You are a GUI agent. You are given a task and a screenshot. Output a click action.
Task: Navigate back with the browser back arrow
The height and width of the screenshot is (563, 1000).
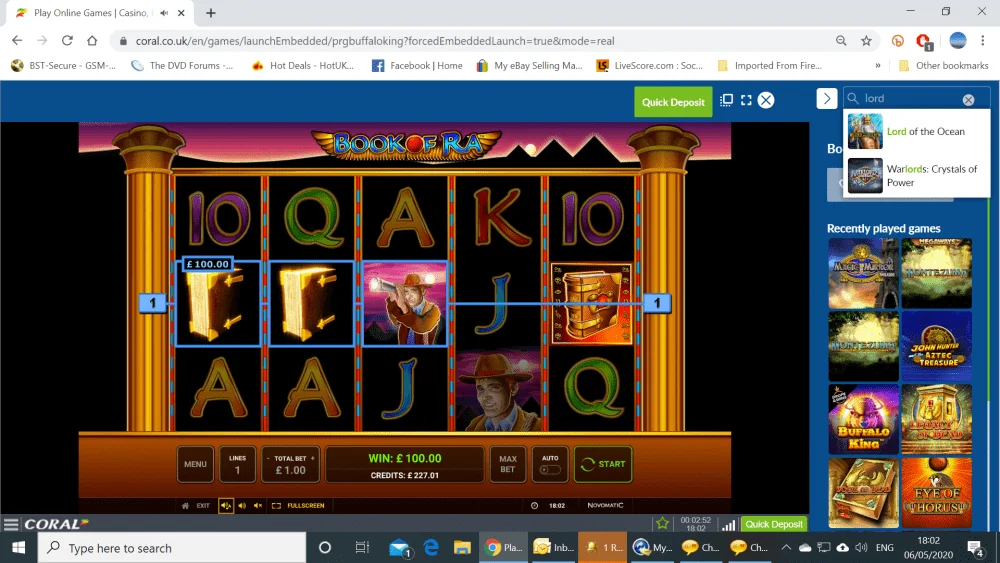click(x=17, y=41)
